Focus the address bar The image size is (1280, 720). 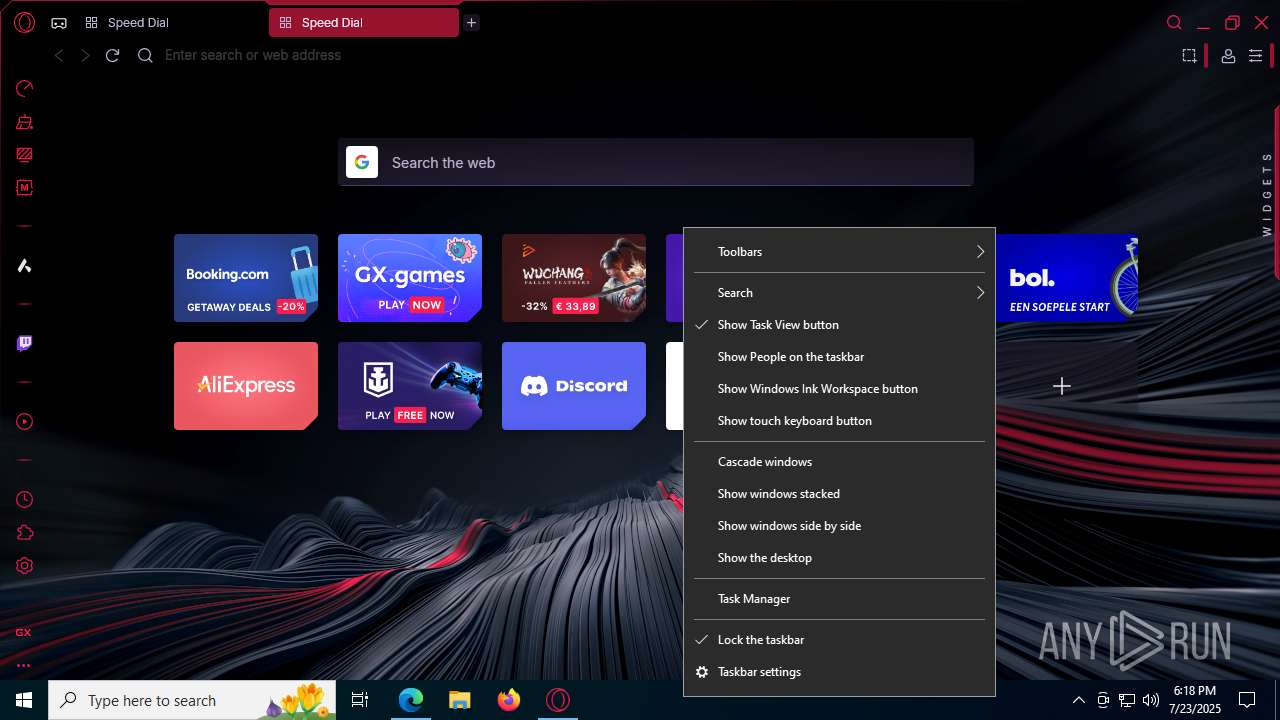click(x=660, y=55)
